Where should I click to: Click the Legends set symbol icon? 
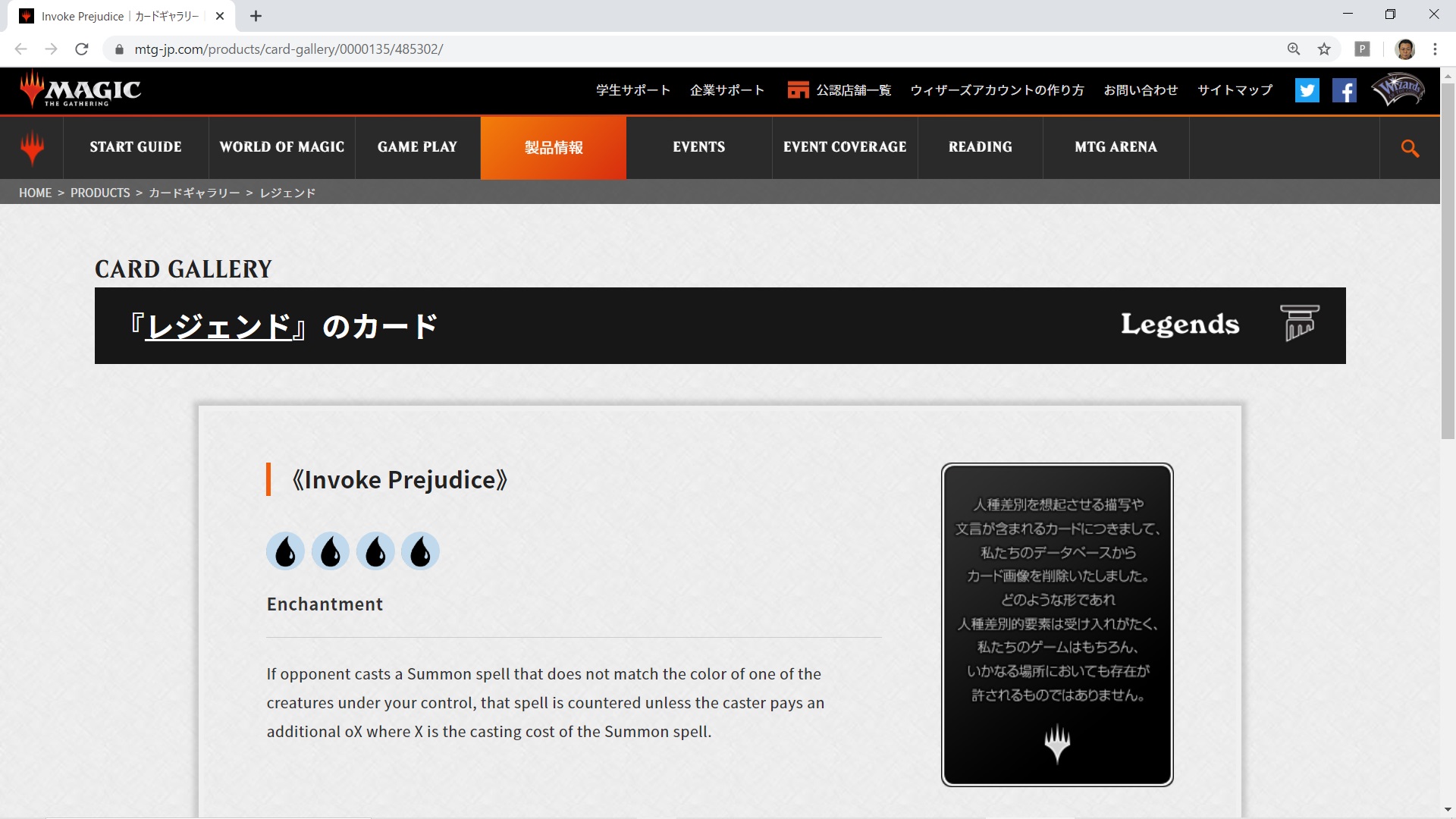(x=1300, y=324)
